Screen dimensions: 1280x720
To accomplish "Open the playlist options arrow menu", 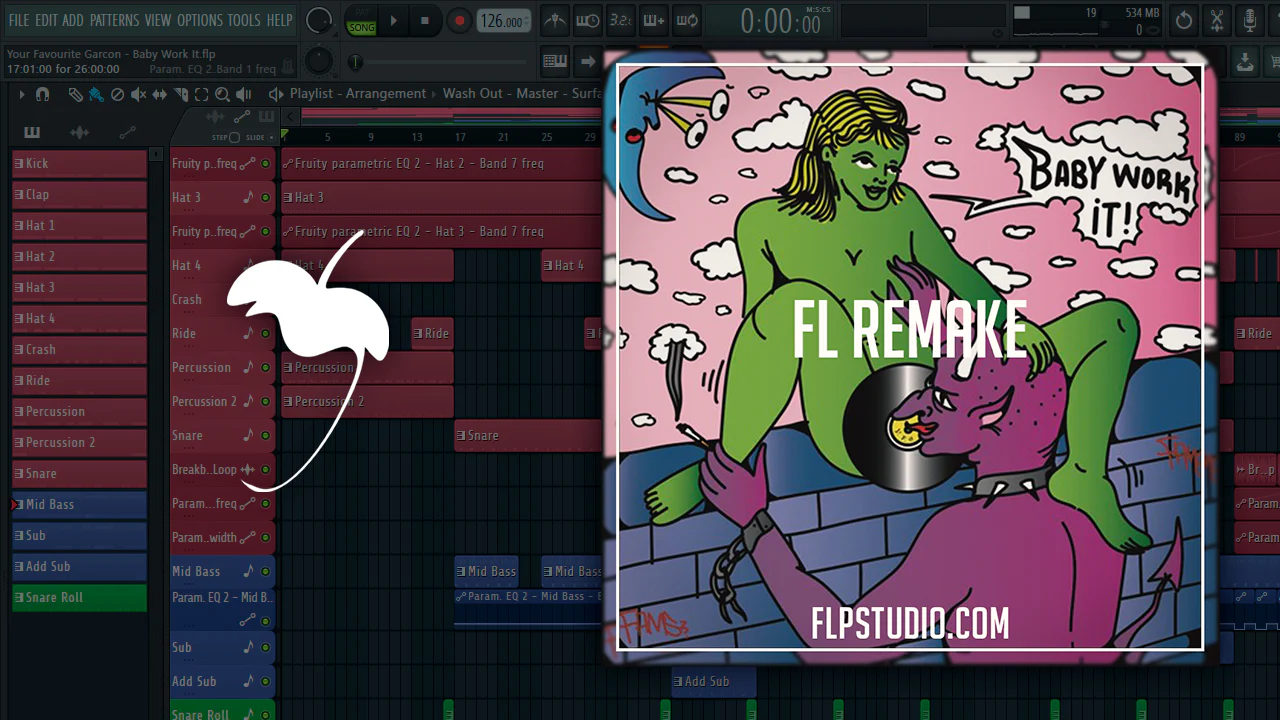I will pyautogui.click(x=21, y=94).
